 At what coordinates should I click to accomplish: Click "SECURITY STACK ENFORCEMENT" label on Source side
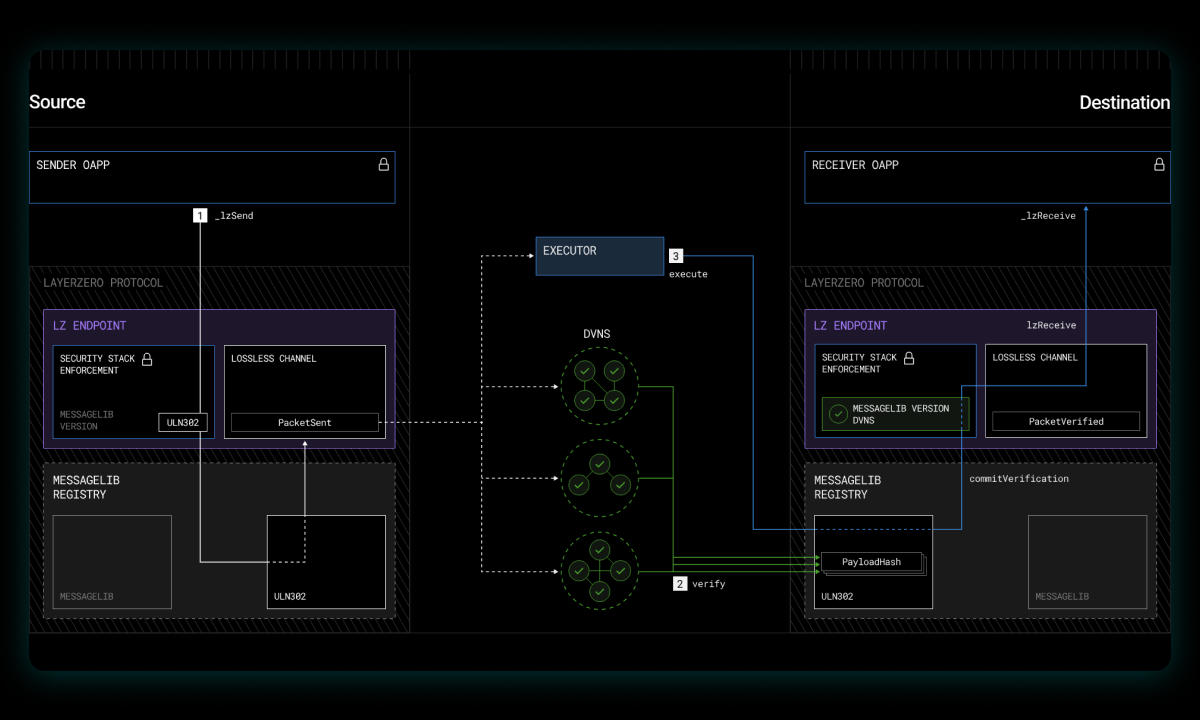tap(98, 364)
